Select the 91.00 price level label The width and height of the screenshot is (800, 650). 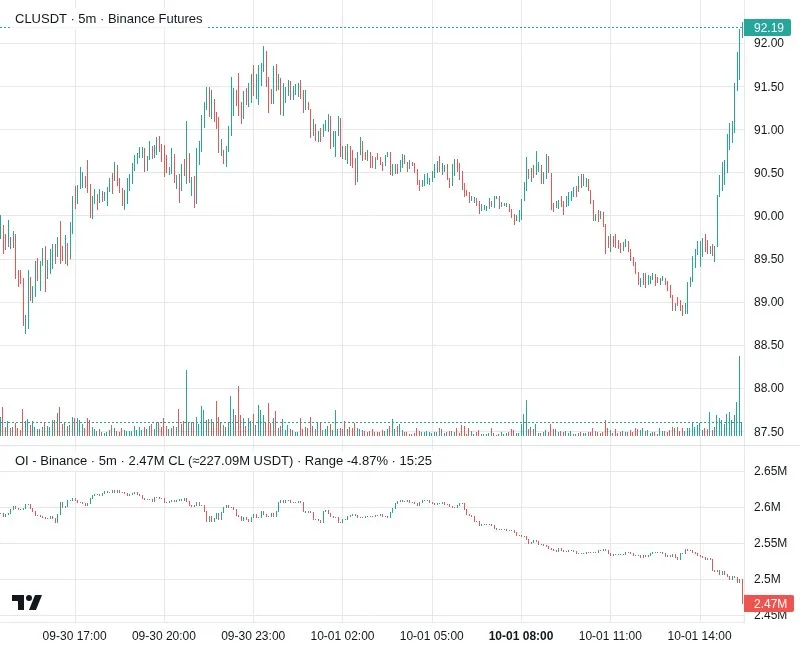coord(769,130)
